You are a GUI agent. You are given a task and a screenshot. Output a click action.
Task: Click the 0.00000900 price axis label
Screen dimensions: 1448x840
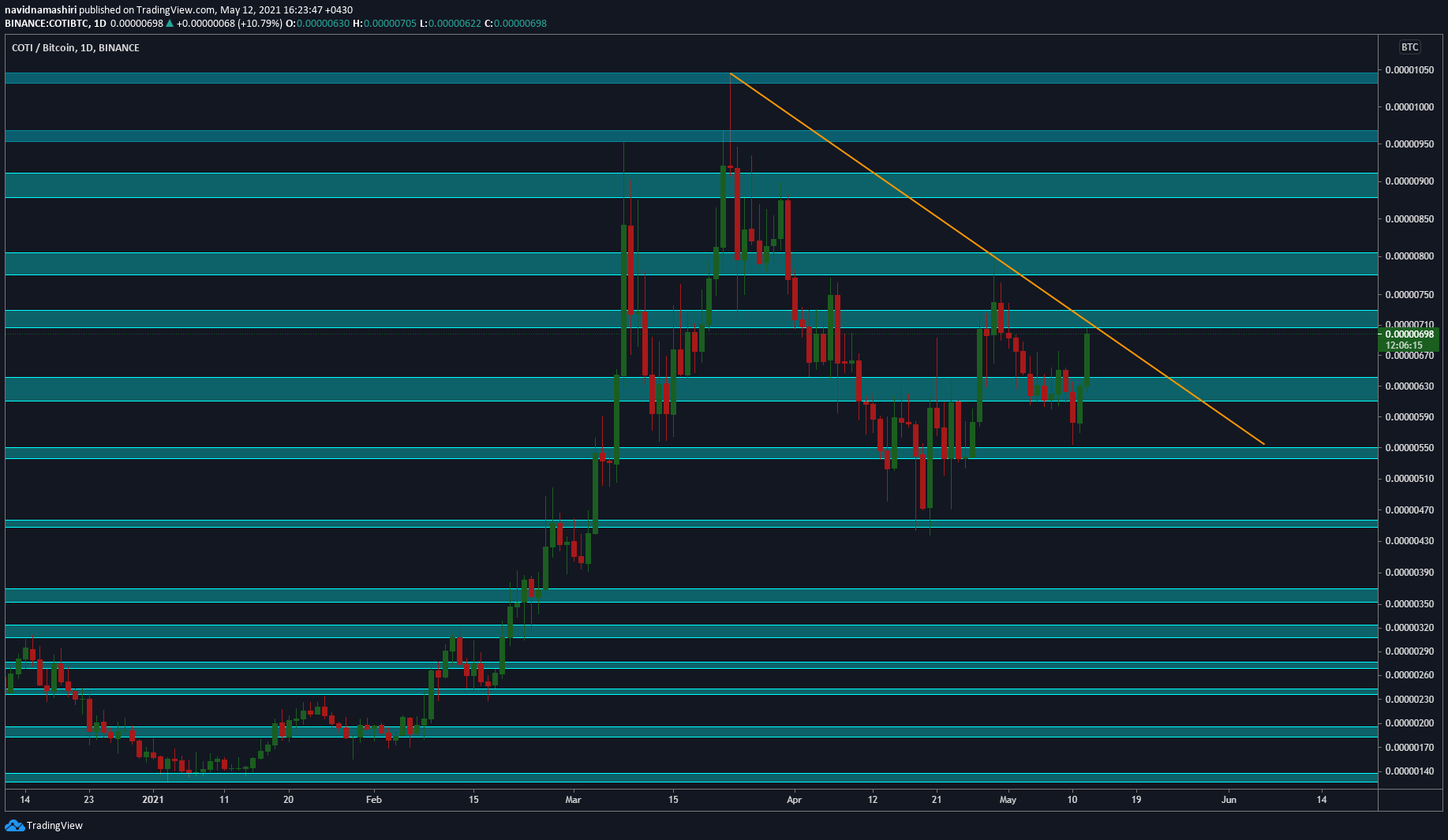pyautogui.click(x=1409, y=181)
